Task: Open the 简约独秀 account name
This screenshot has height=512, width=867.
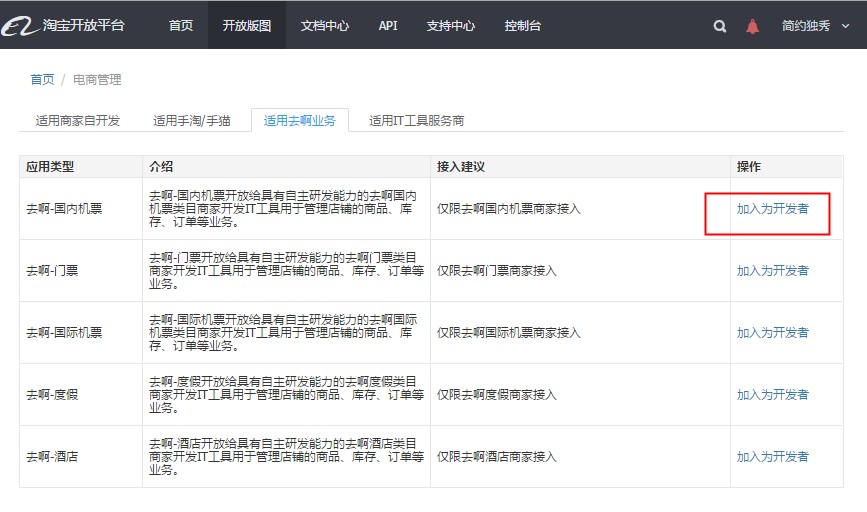Action: pyautogui.click(x=806, y=26)
